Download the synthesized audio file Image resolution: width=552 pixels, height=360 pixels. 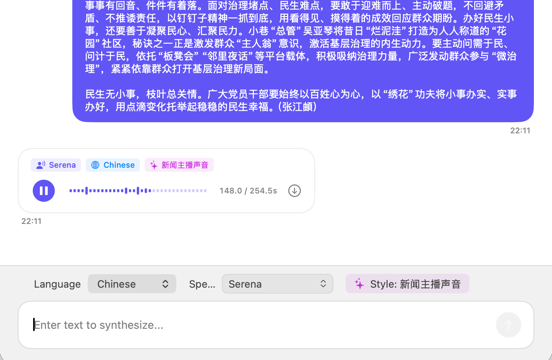coord(294,191)
